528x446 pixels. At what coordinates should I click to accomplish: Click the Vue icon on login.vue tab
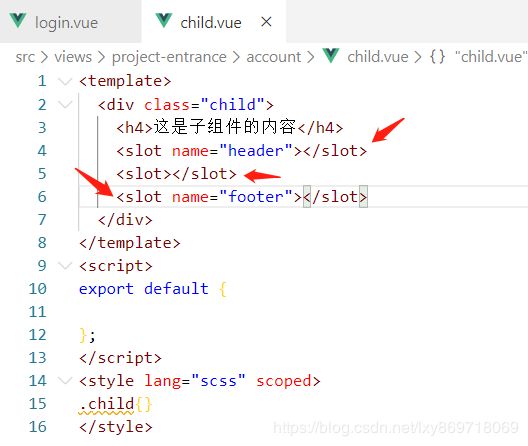tap(18, 21)
